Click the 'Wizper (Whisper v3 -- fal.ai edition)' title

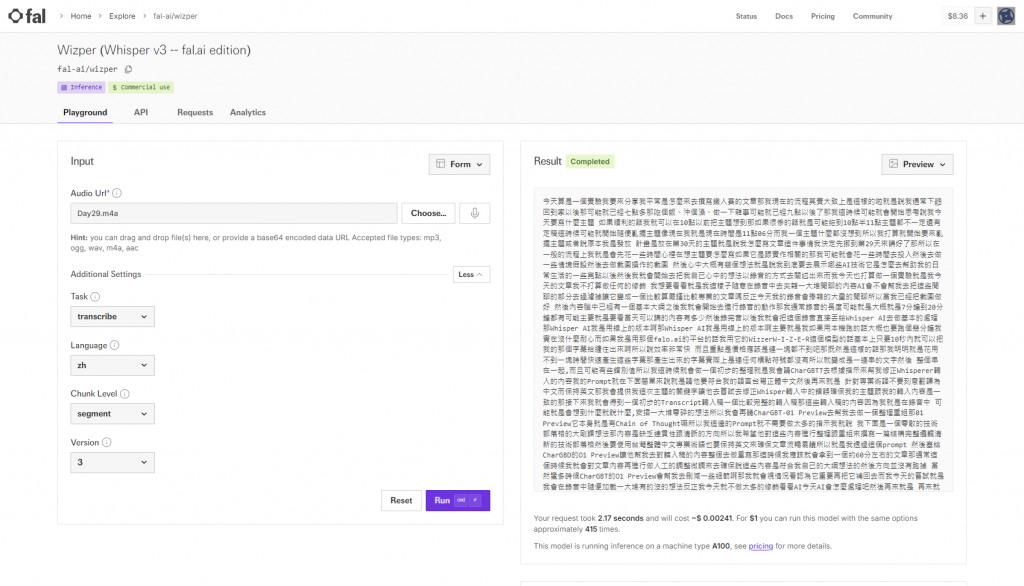click(x=153, y=50)
